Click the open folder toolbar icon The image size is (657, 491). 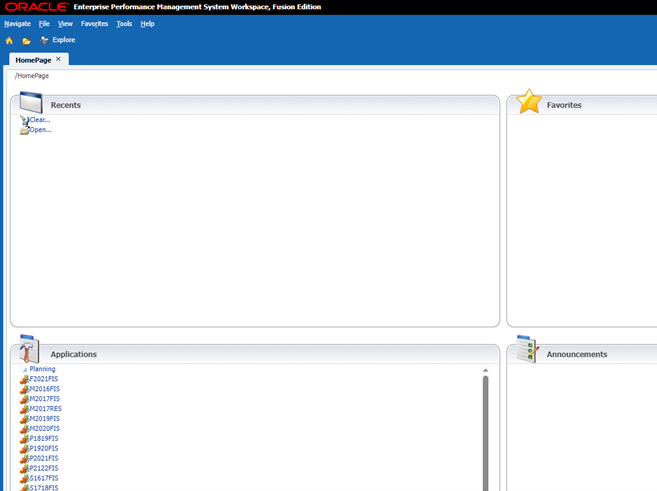click(x=27, y=40)
